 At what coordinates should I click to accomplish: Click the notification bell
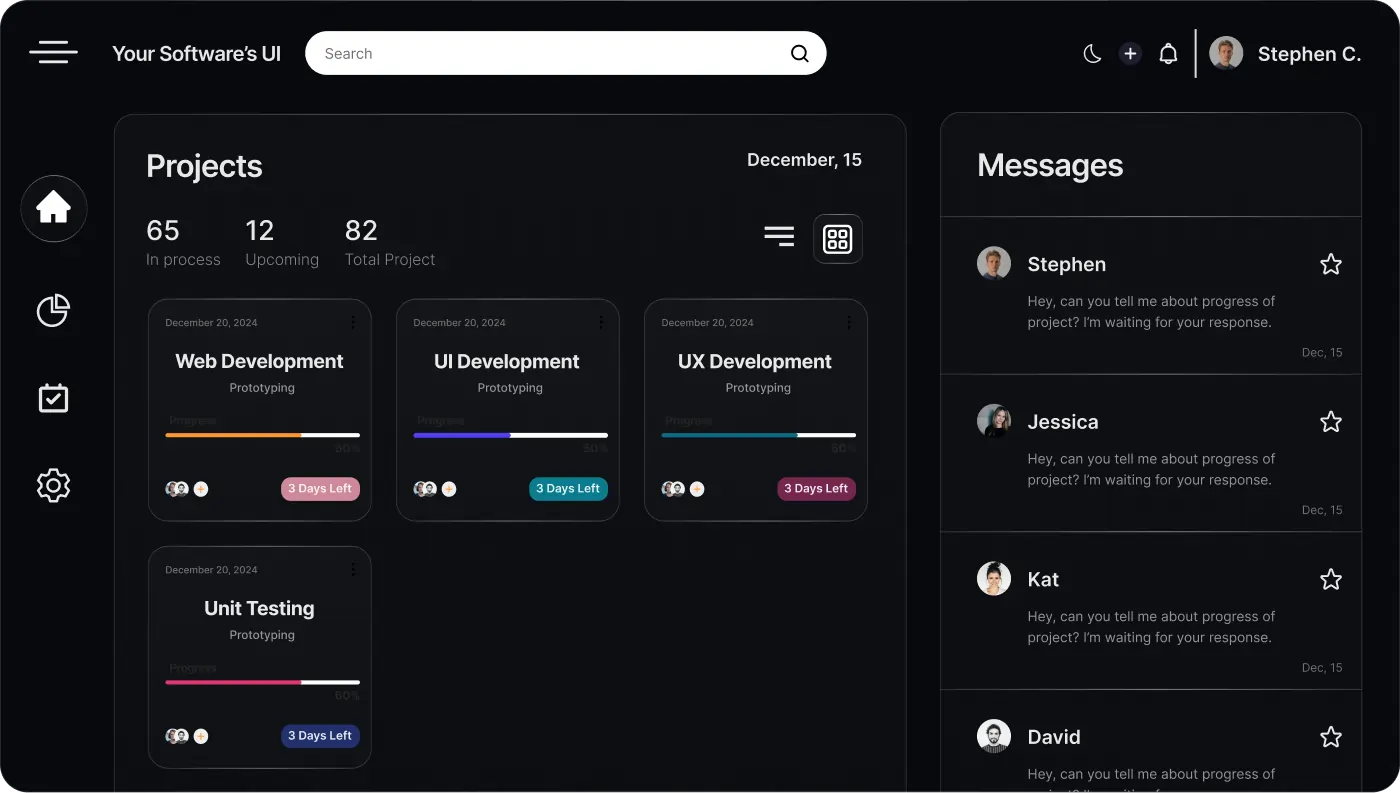(1168, 53)
